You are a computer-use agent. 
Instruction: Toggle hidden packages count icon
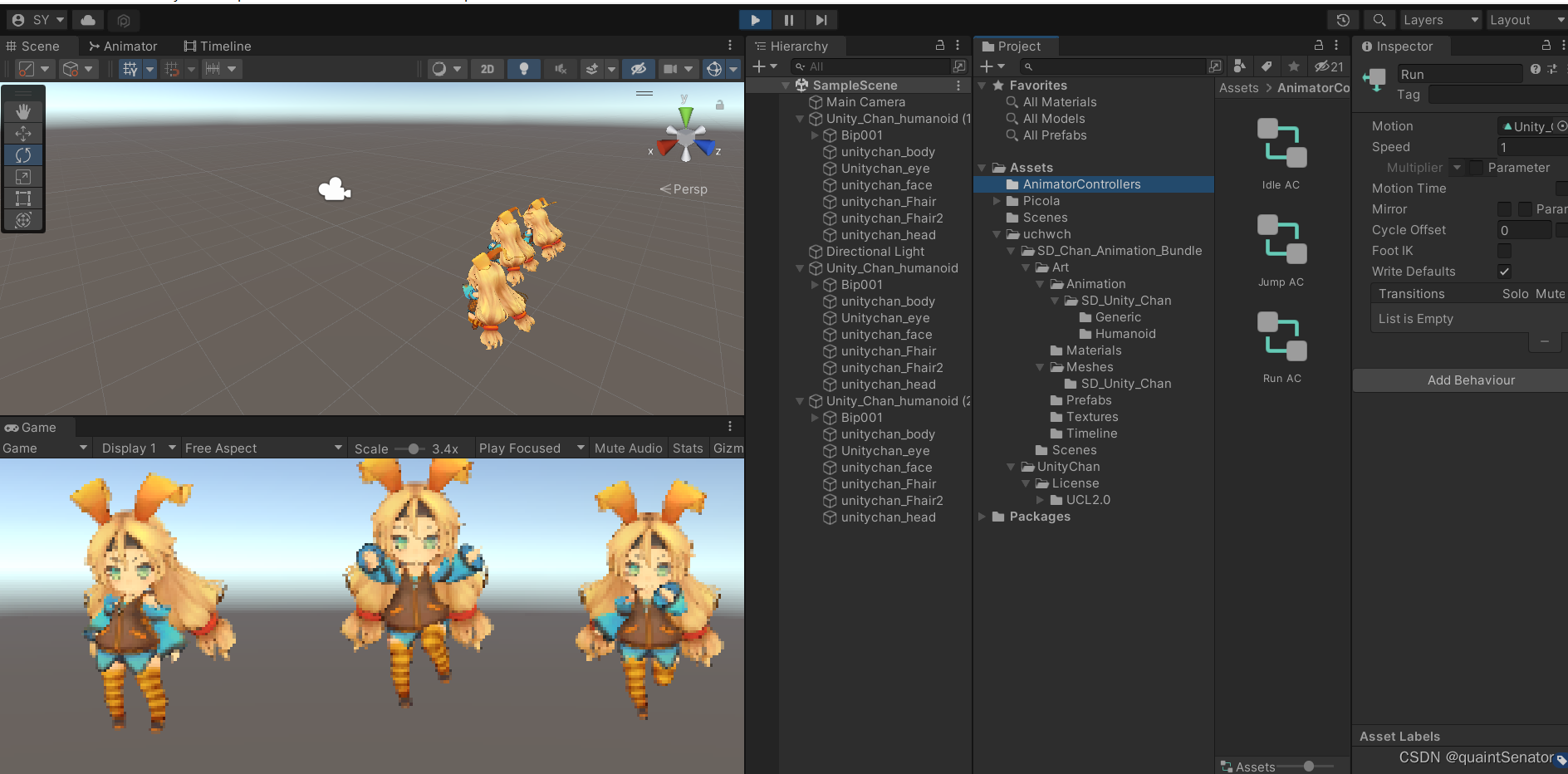(x=1329, y=66)
